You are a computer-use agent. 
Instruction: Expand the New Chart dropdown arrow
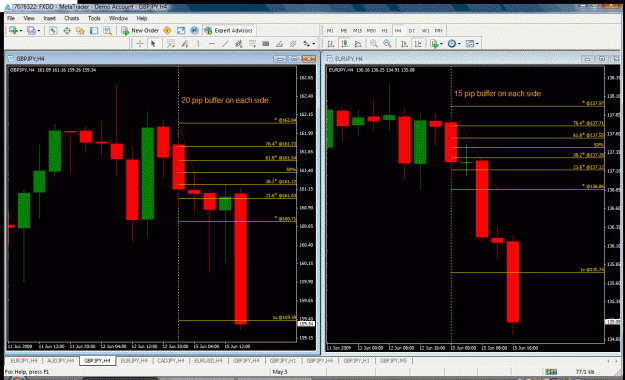coord(21,31)
